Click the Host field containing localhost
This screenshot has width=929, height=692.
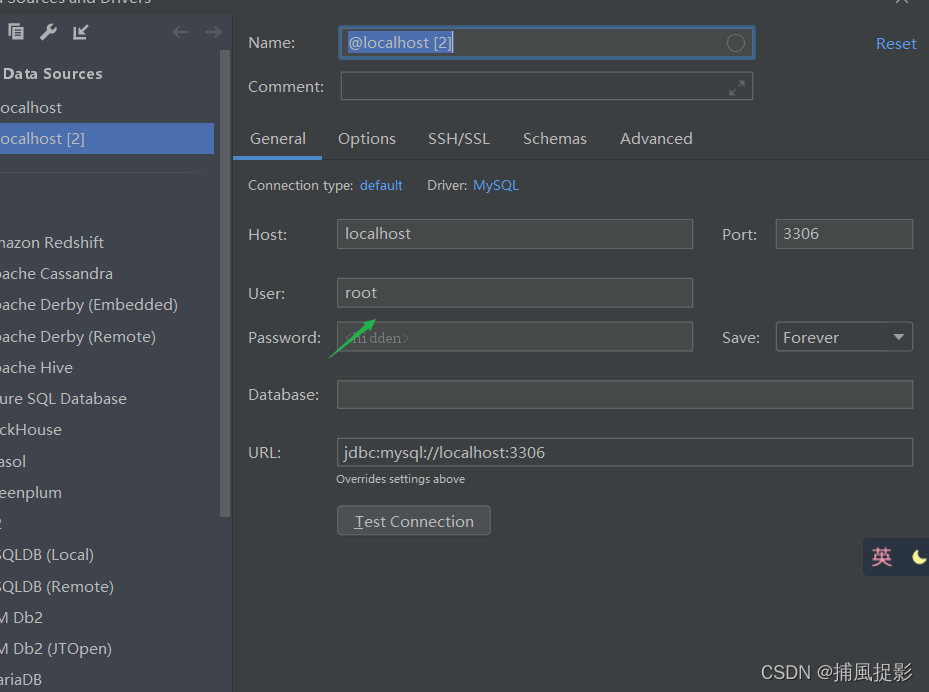(x=515, y=234)
